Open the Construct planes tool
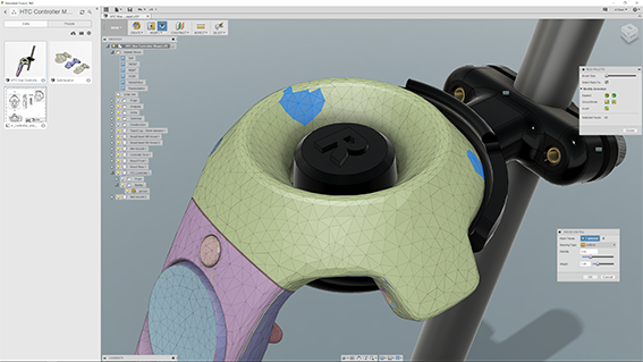643x362 pixels. 180,27
